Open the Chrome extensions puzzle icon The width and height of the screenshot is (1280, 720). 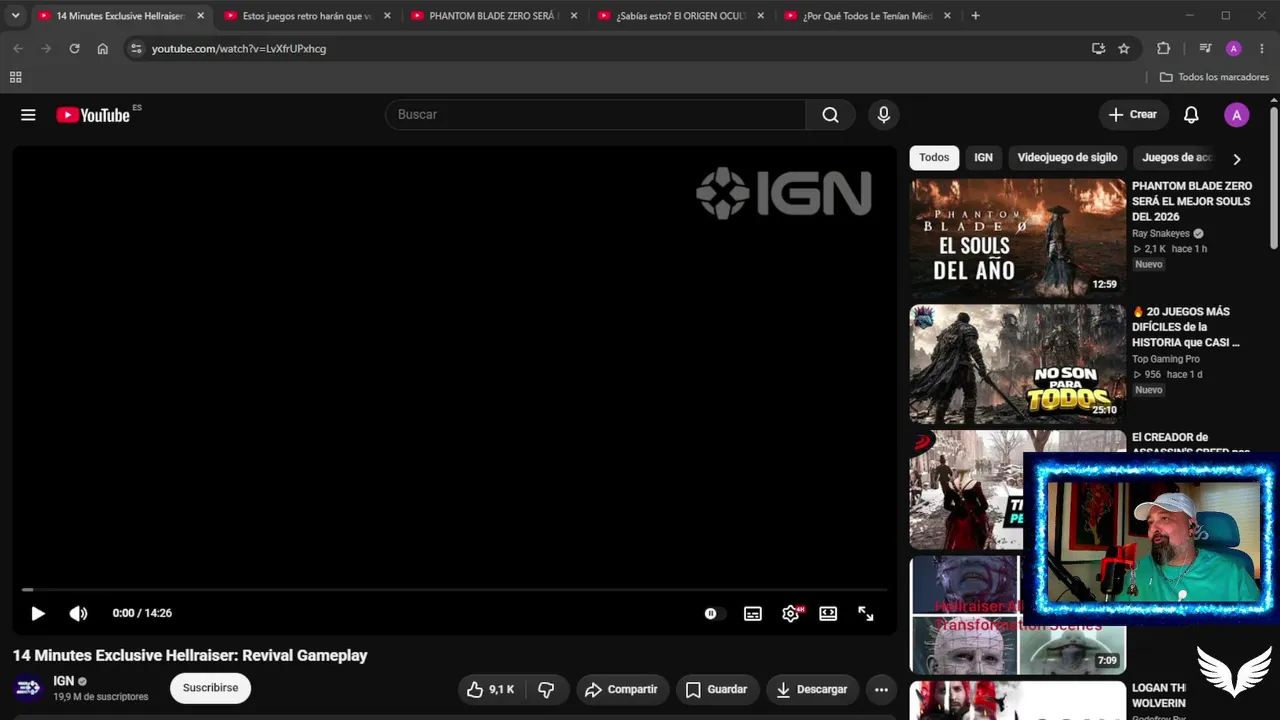[1163, 49]
